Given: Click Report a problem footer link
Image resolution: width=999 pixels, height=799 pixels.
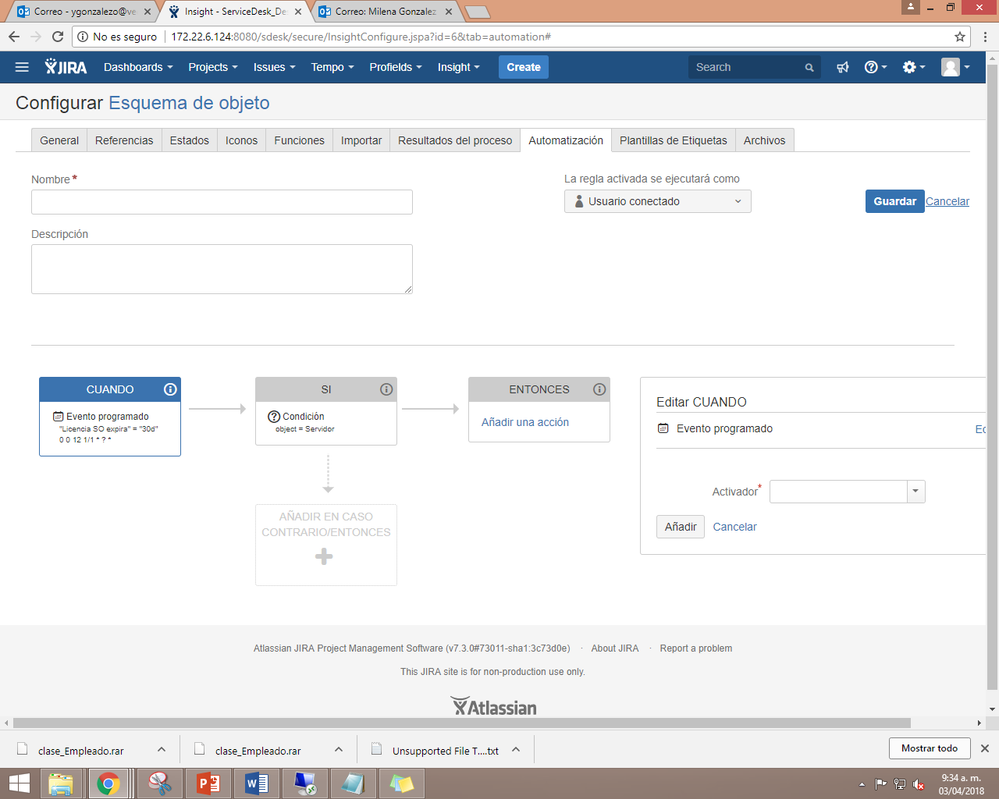Looking at the screenshot, I should [x=696, y=648].
